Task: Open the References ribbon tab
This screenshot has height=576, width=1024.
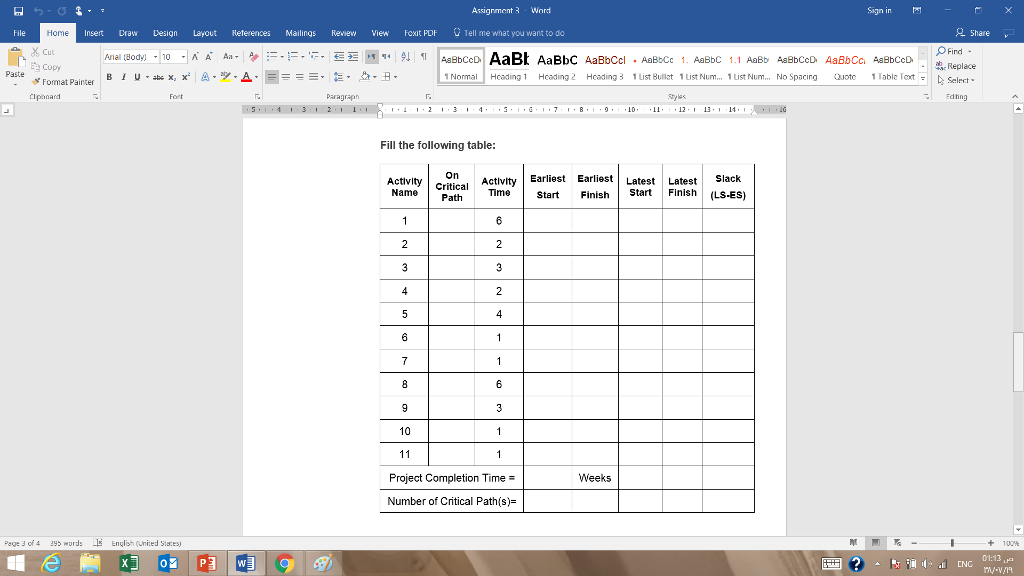Action: [x=249, y=33]
